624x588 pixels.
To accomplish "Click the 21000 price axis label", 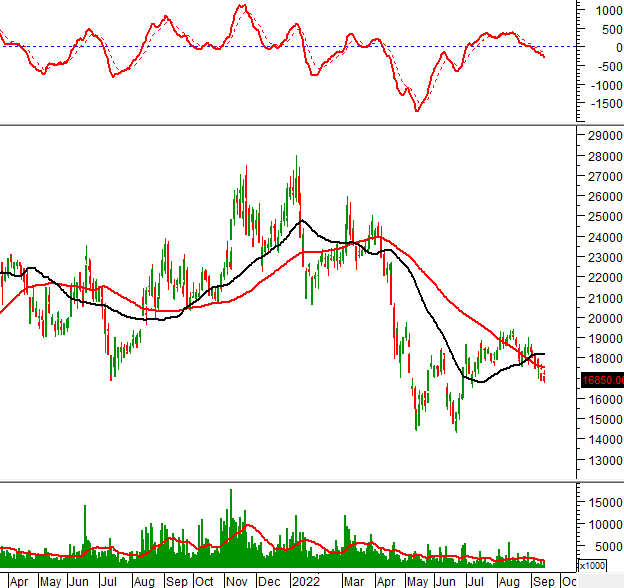I will point(601,298).
